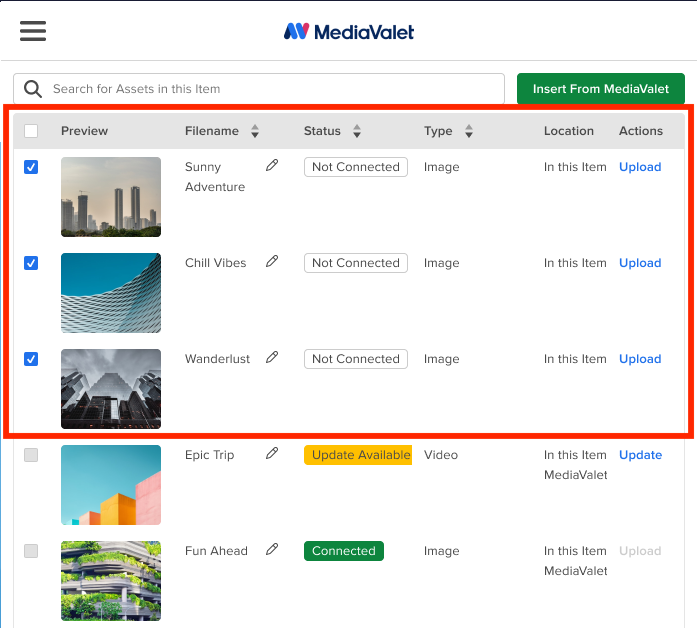Click the Wanderlust filename text

point(217,359)
